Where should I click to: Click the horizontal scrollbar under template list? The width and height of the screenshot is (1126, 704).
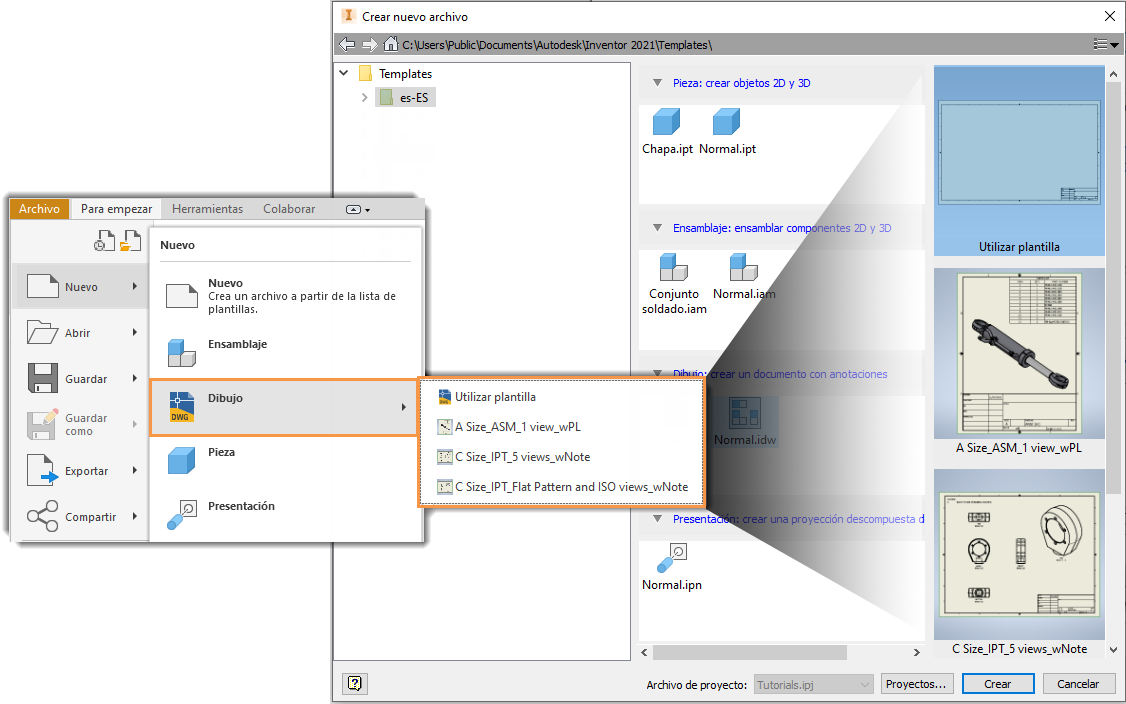(x=749, y=652)
